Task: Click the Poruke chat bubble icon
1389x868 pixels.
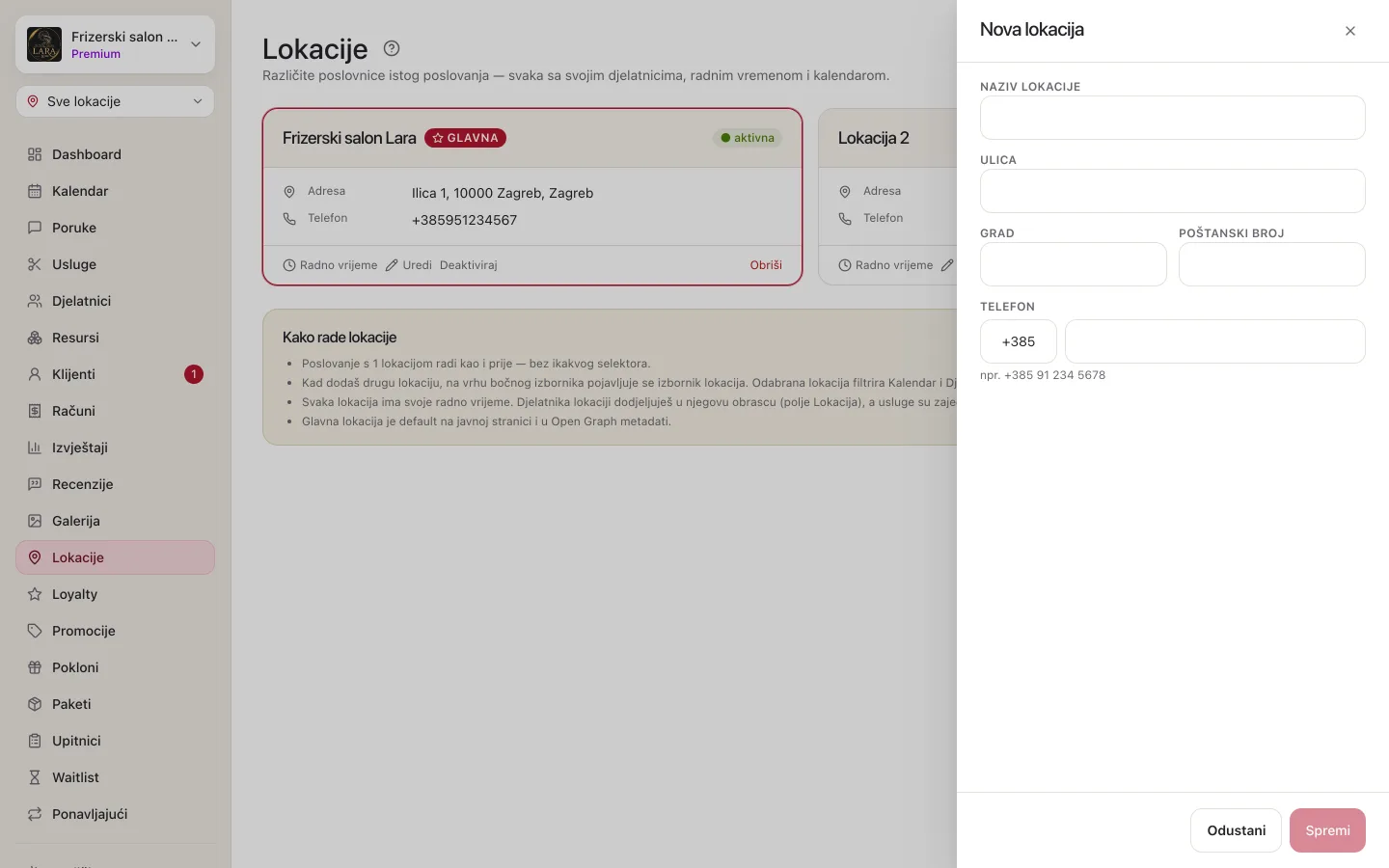Action: [35, 228]
